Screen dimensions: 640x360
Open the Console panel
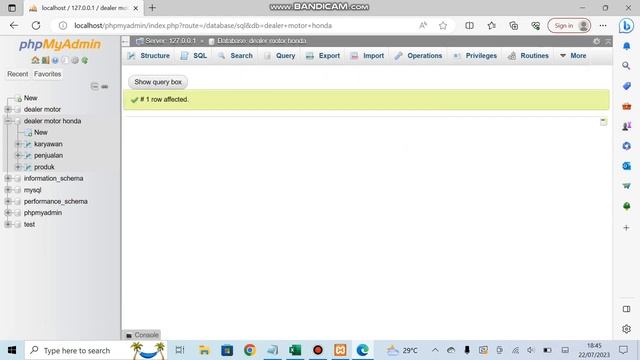point(142,335)
